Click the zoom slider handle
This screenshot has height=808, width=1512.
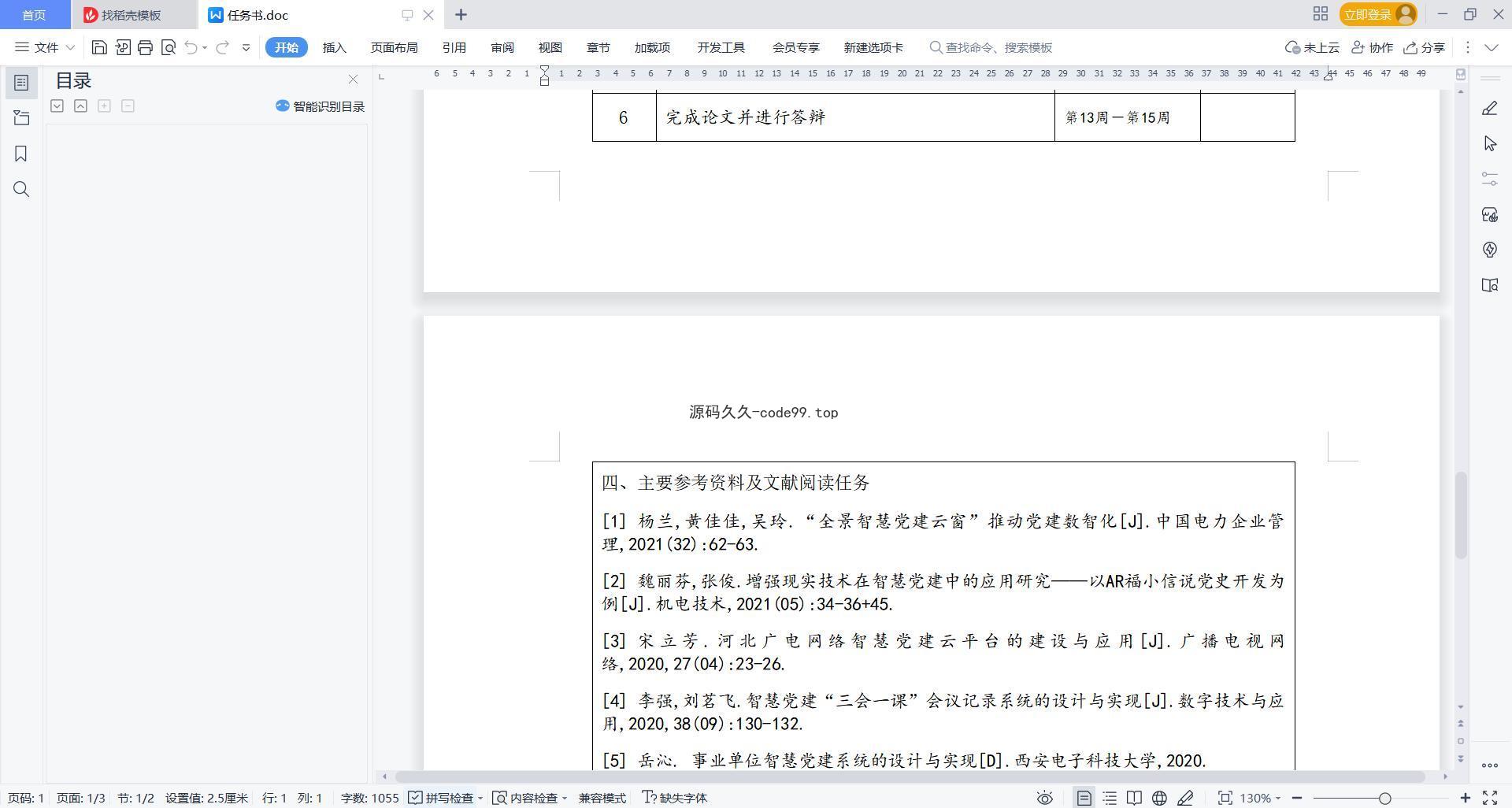[x=1384, y=799]
